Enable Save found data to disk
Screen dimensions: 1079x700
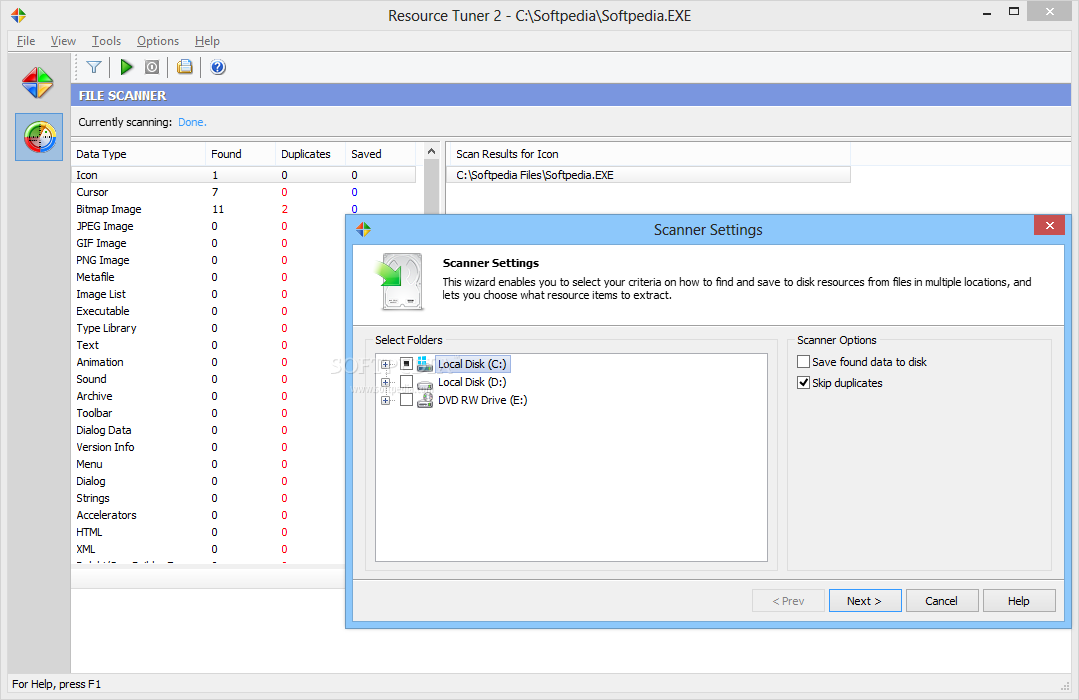tap(804, 362)
